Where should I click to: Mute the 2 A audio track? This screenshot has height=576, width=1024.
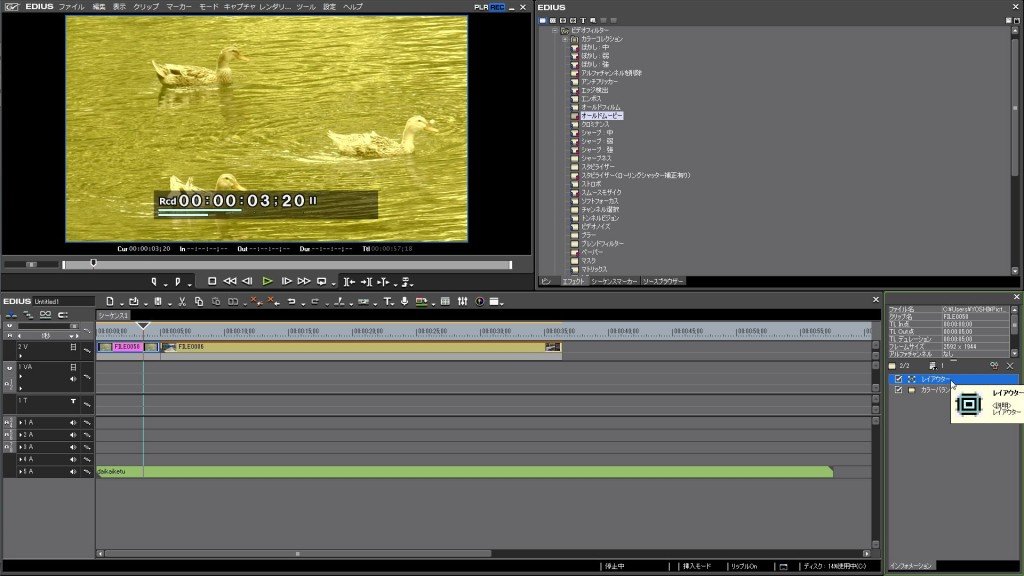click(x=73, y=435)
